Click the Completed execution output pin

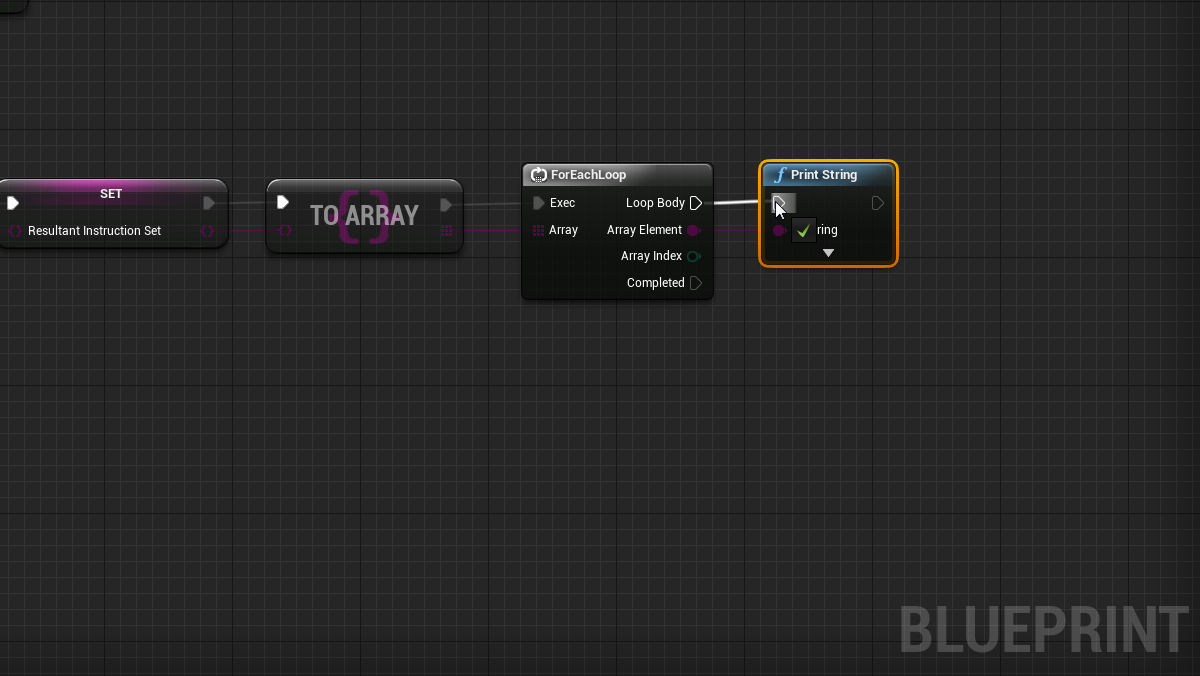pos(696,283)
